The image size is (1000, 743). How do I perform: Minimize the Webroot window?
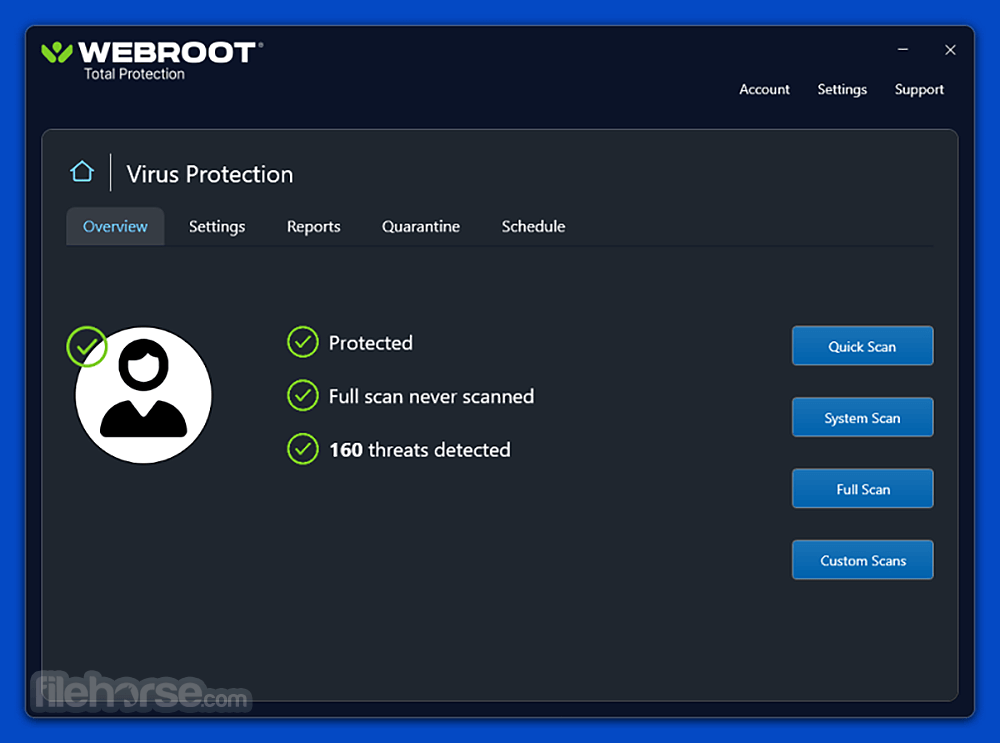coord(903,49)
